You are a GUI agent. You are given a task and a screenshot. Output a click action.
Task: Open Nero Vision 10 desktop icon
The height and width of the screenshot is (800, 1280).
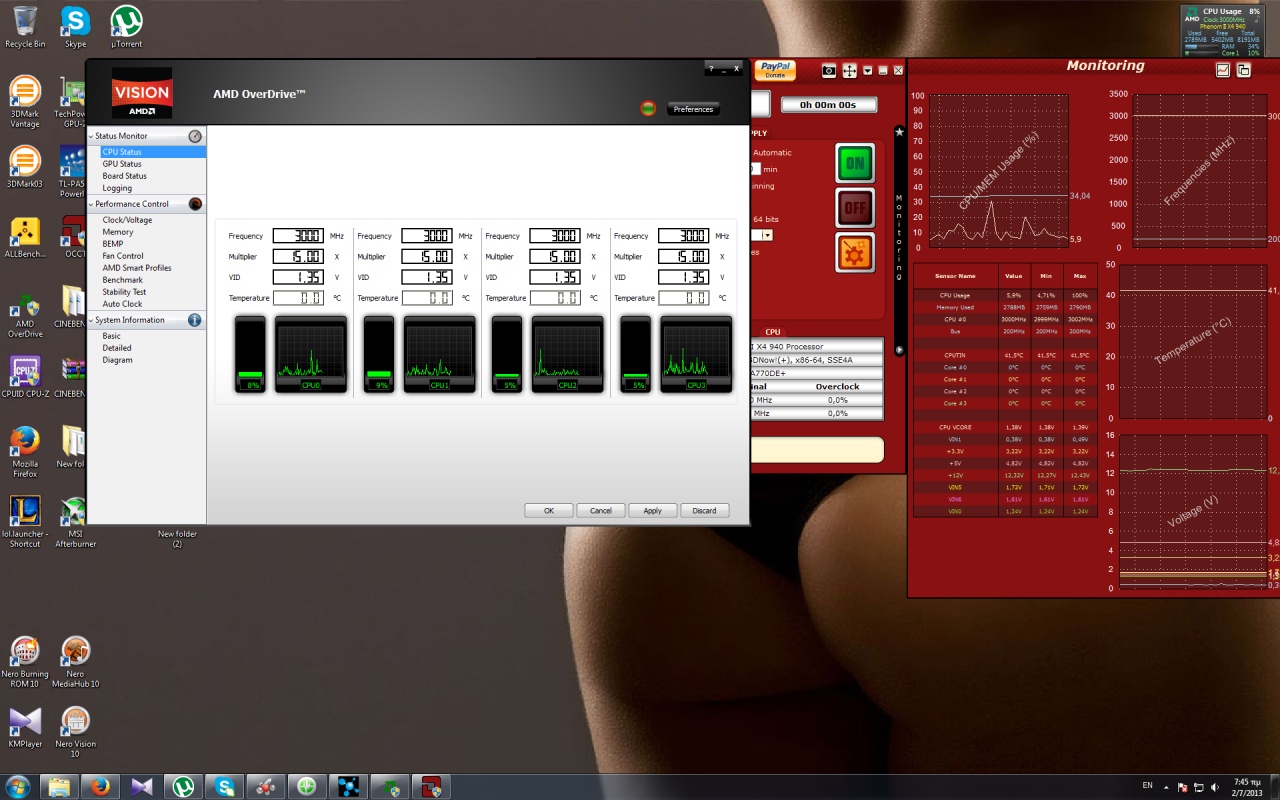[x=75, y=732]
